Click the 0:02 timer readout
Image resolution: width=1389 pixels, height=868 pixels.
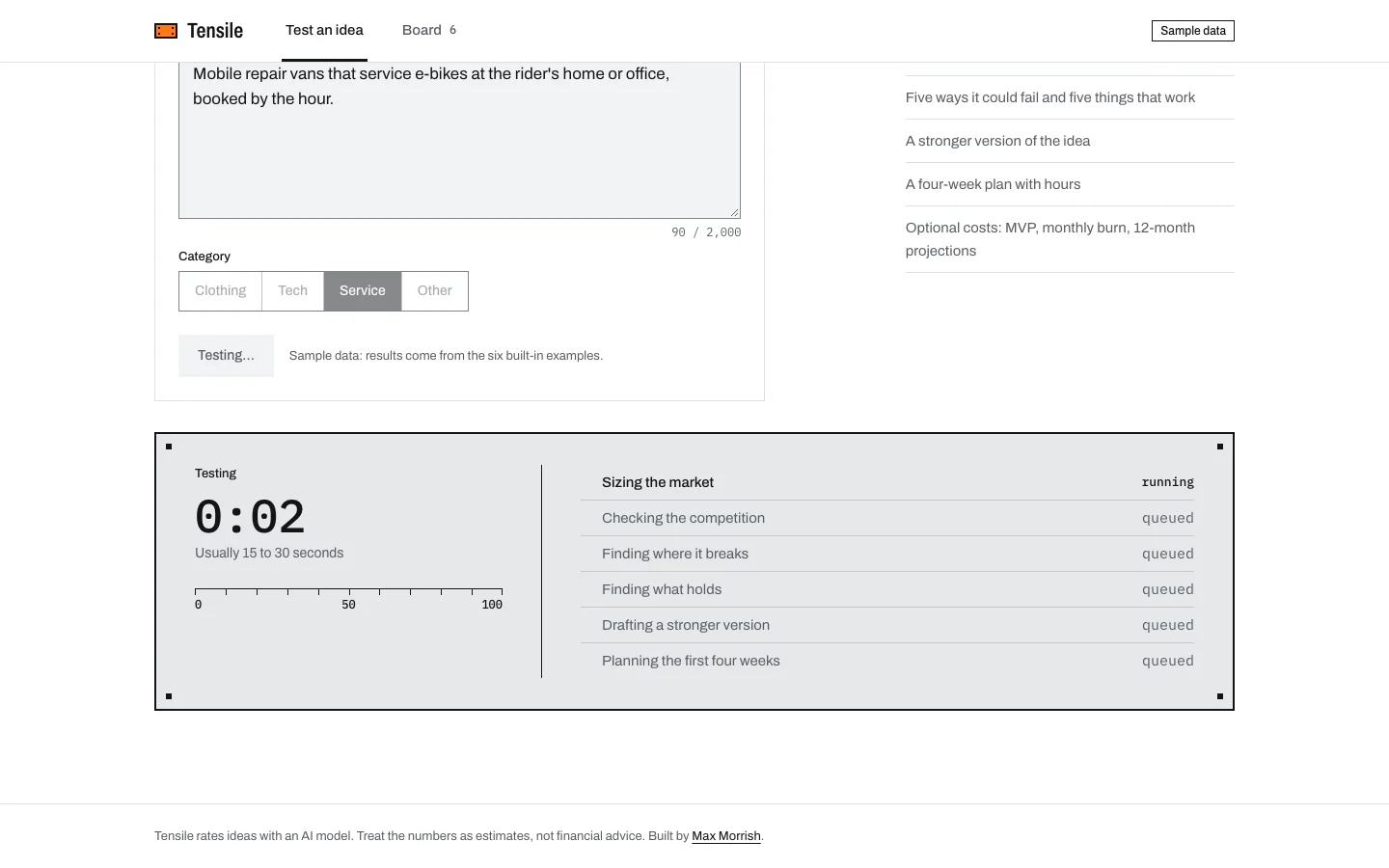click(x=250, y=517)
